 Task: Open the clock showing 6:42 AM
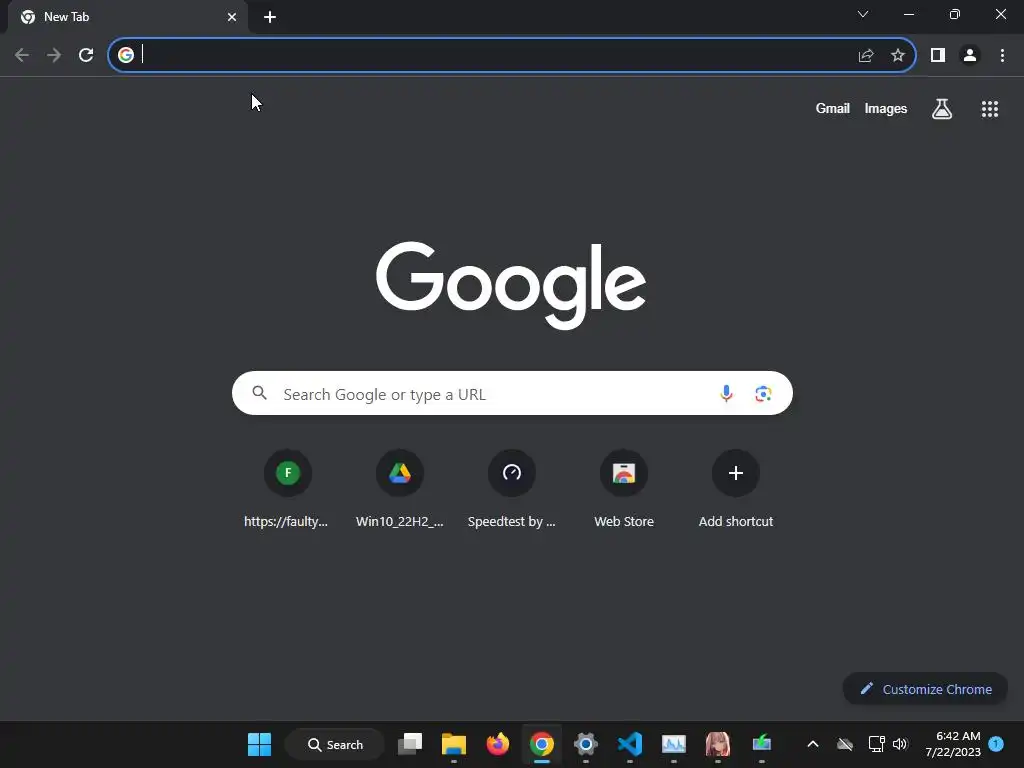pos(953,744)
